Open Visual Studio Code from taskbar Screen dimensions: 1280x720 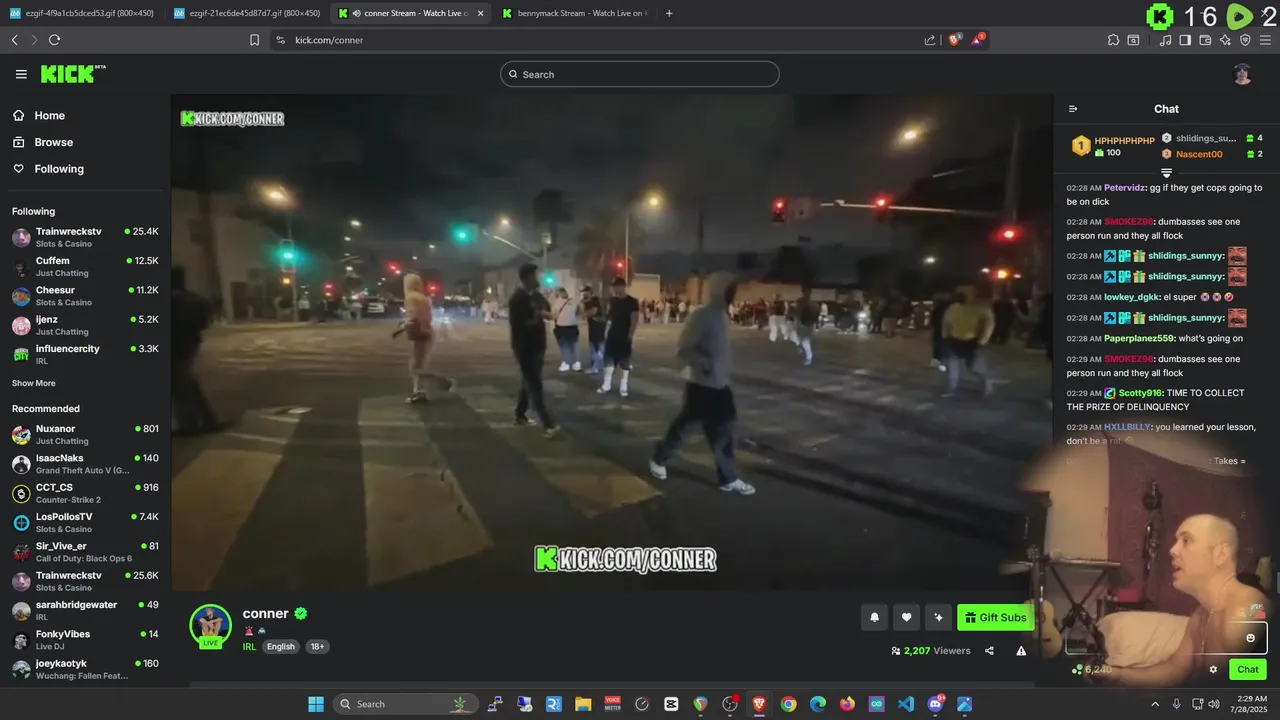point(905,704)
